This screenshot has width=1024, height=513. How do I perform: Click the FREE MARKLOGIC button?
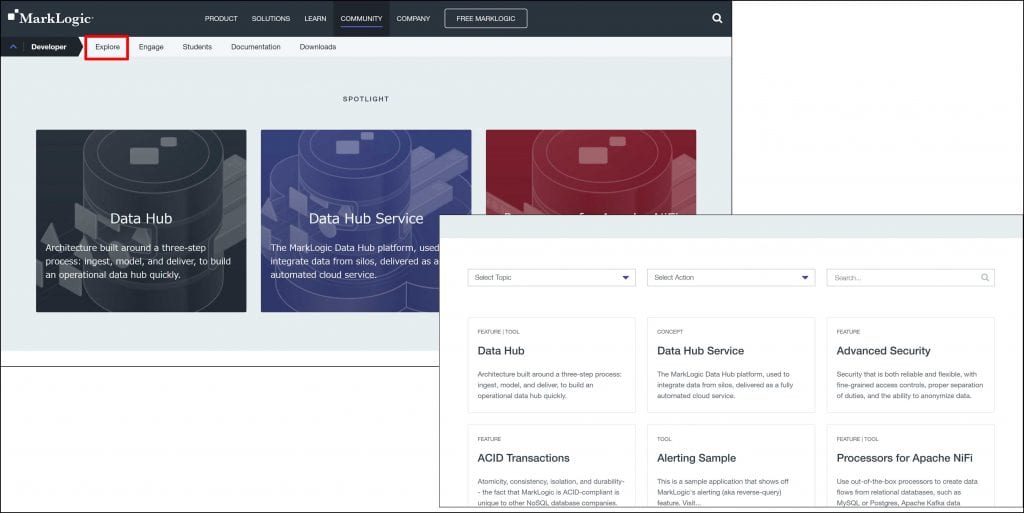point(485,18)
